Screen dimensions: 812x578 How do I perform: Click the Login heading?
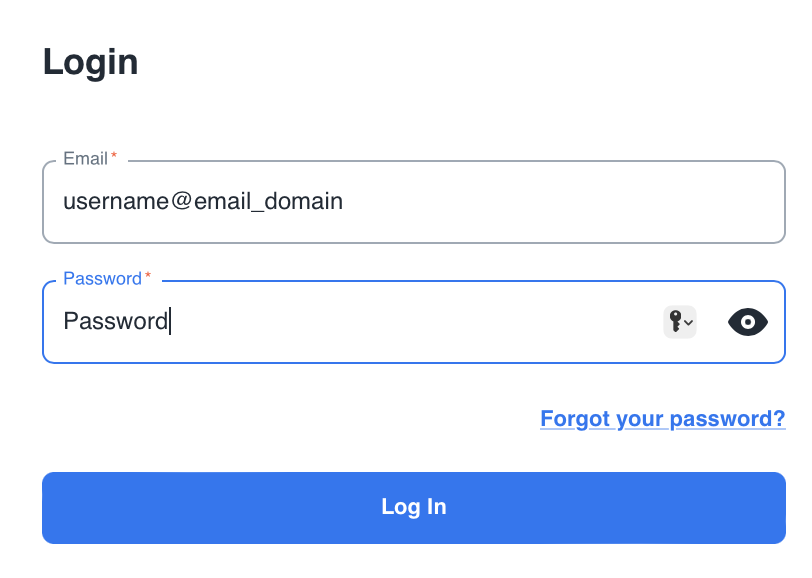tap(90, 62)
